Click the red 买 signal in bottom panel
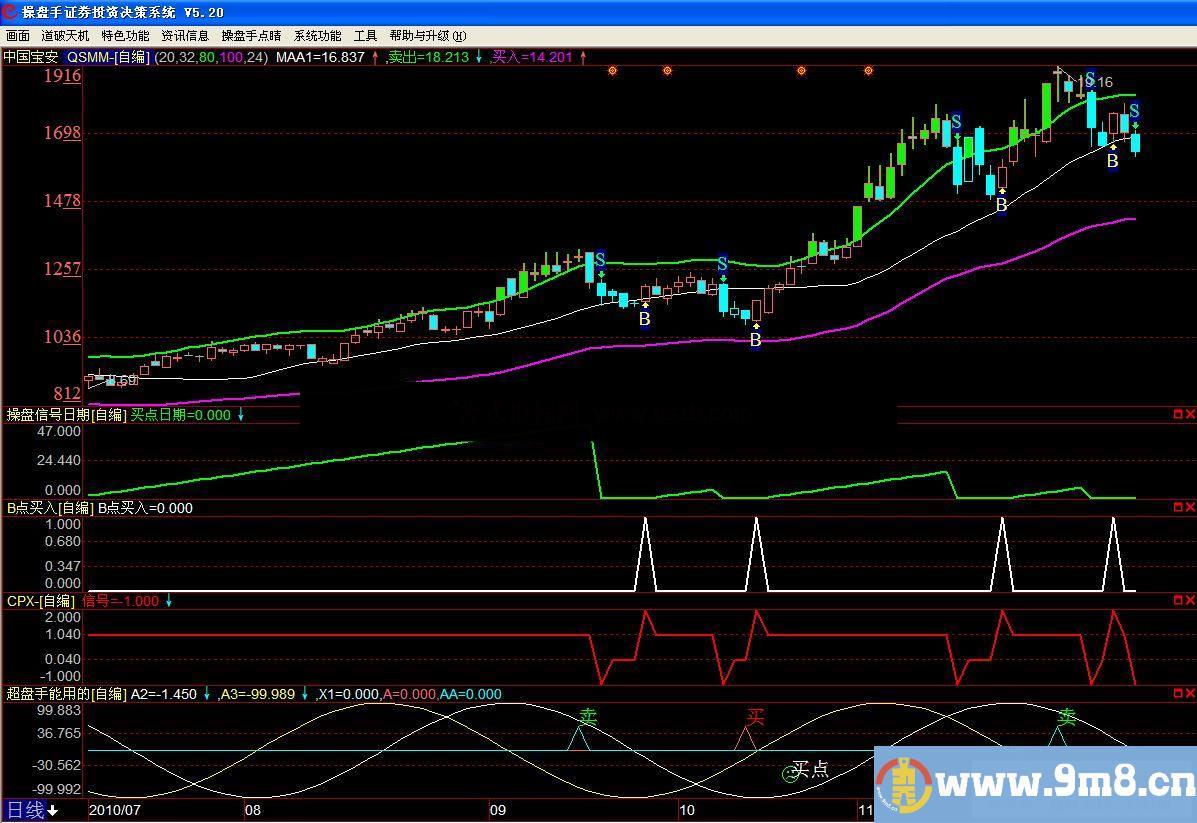 pyautogui.click(x=756, y=717)
